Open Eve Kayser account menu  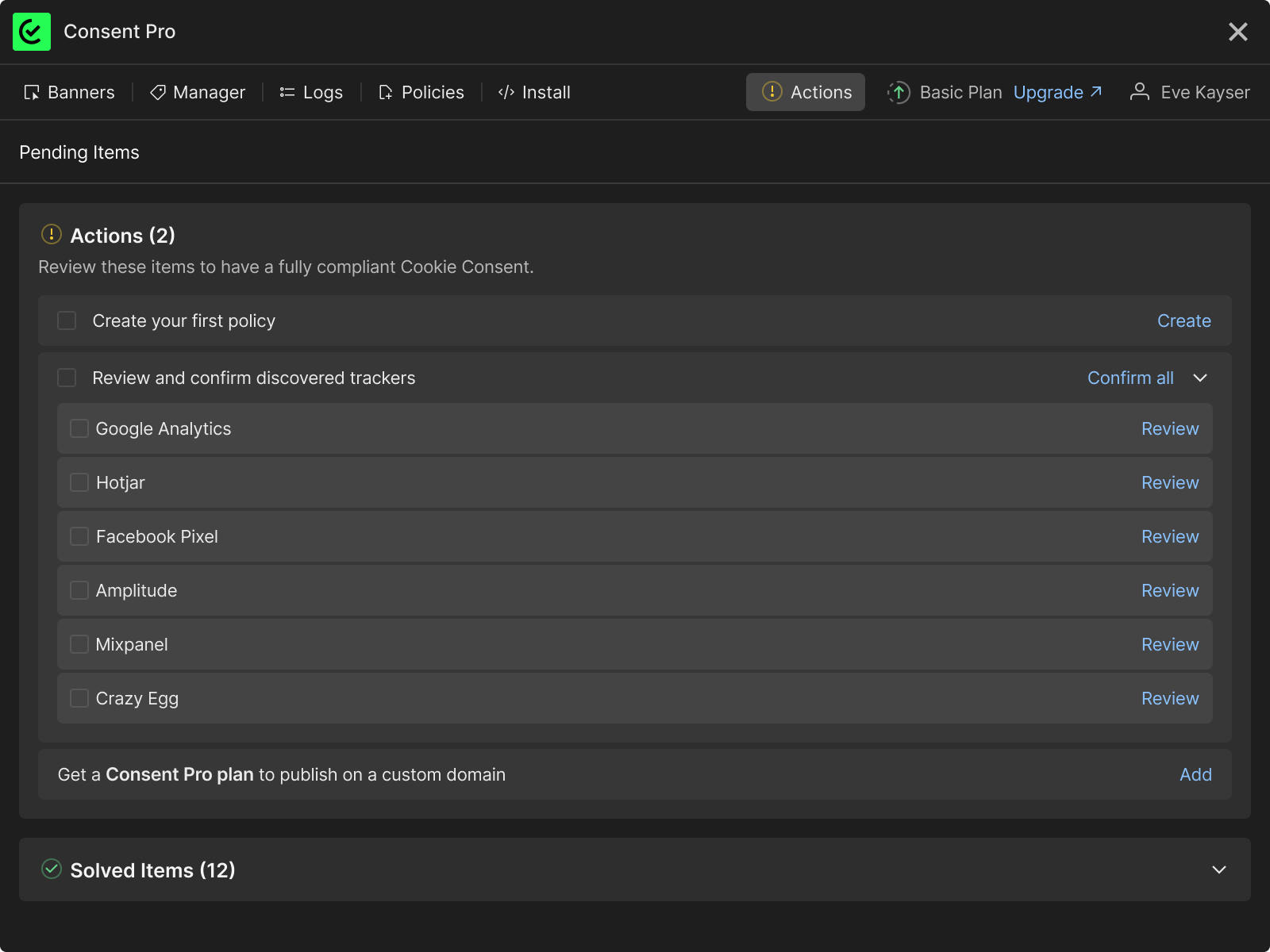[x=1190, y=92]
